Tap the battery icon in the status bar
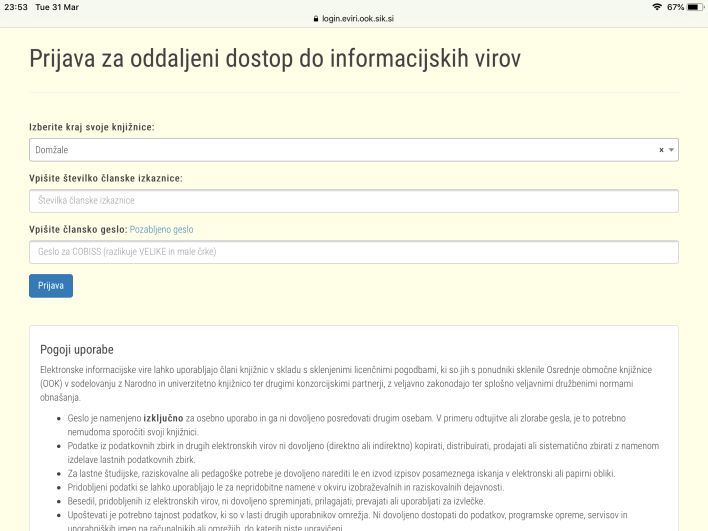The height and width of the screenshot is (531, 708). pyautogui.click(x=693, y=7)
